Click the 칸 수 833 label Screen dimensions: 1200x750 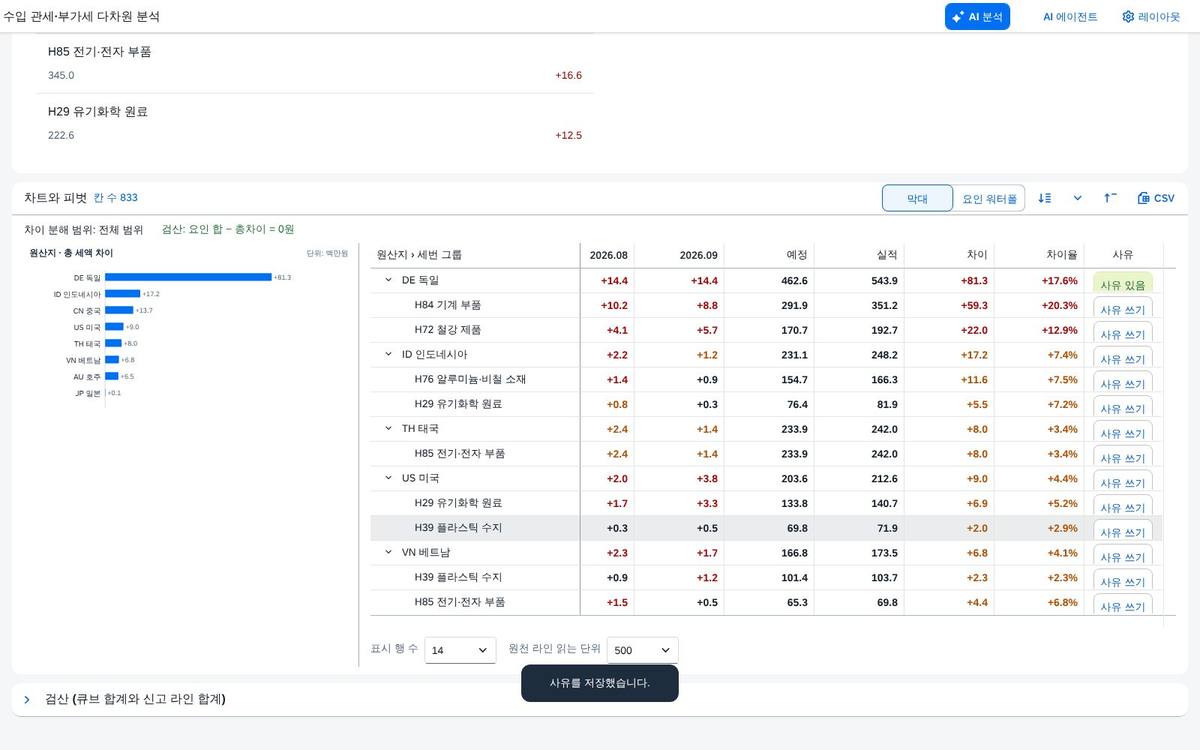(116, 198)
